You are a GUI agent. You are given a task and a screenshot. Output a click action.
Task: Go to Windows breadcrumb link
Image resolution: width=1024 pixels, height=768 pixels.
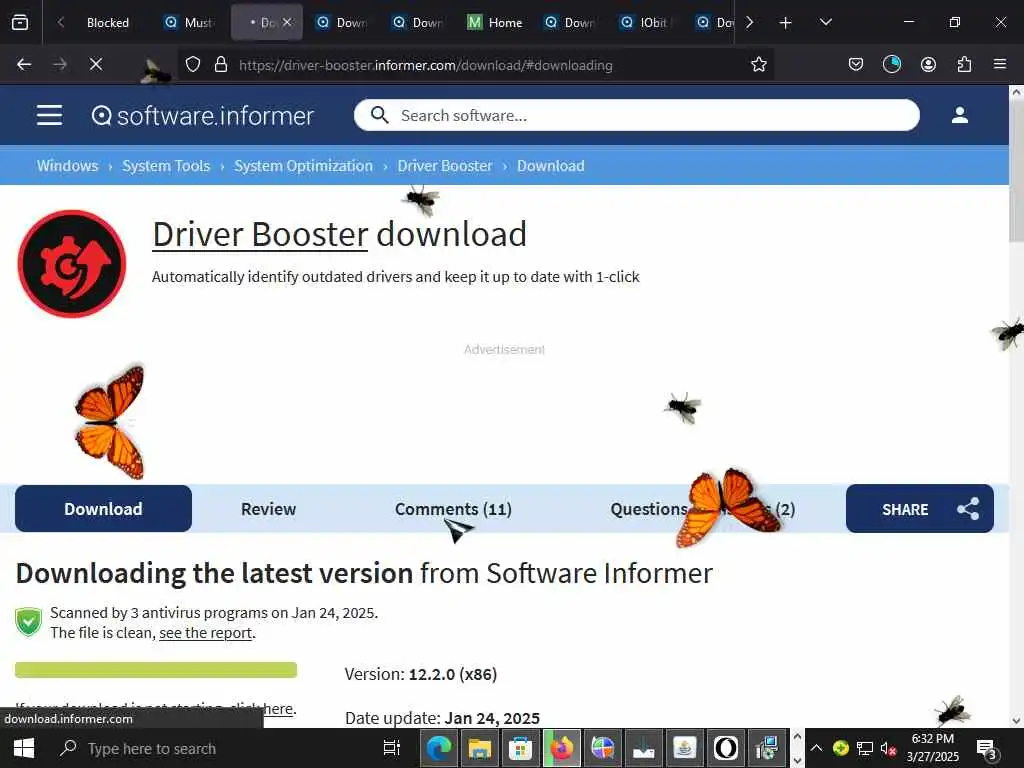(67, 166)
